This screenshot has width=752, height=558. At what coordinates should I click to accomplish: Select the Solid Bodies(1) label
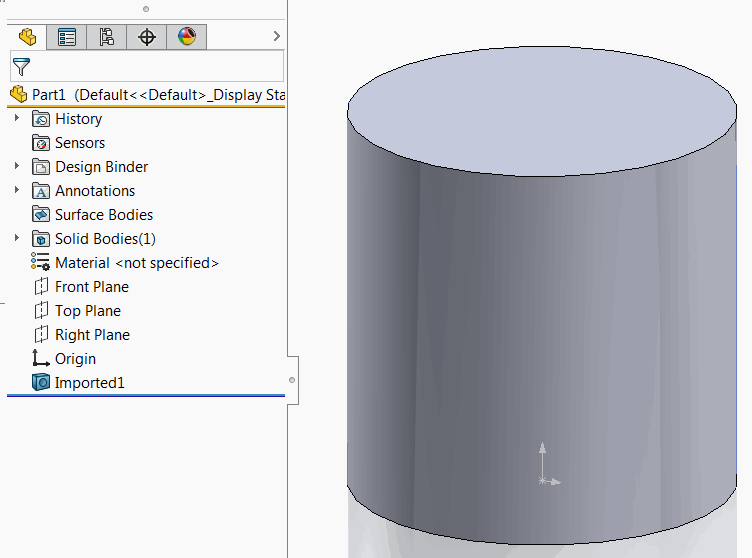coord(106,238)
